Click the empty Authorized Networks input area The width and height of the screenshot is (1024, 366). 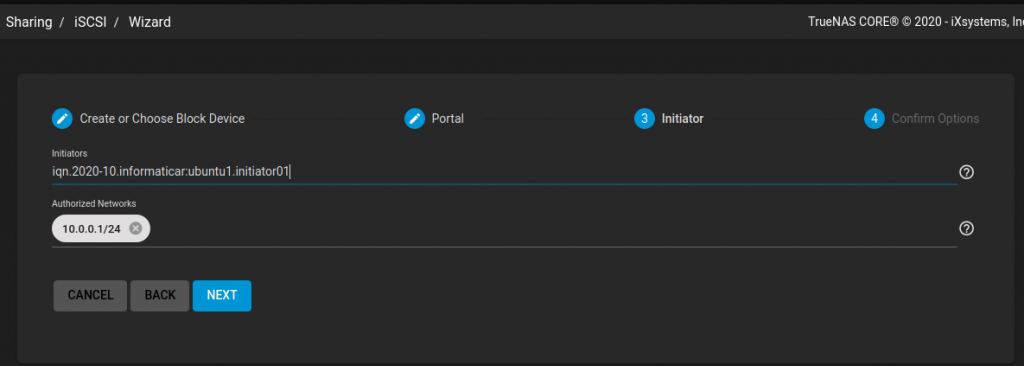[554, 229]
